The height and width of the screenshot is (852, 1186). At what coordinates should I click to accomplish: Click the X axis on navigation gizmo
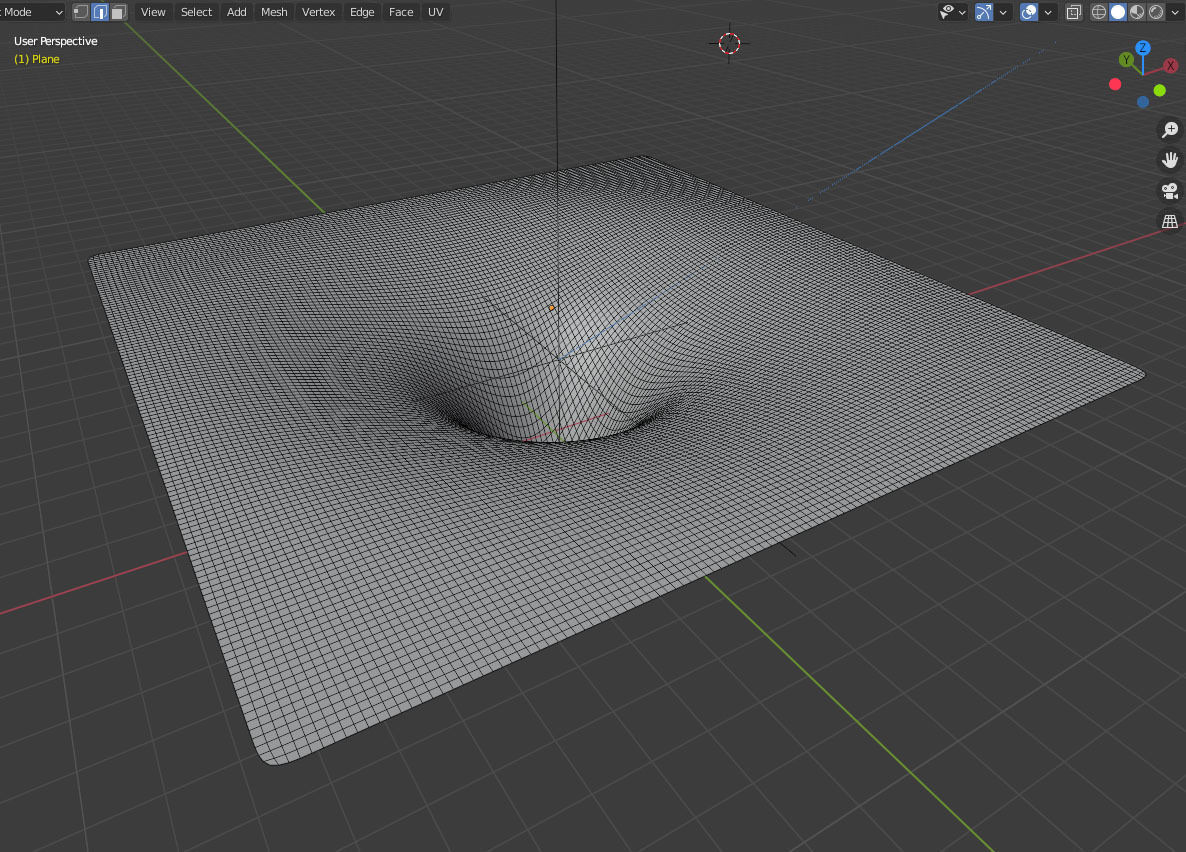1170,66
